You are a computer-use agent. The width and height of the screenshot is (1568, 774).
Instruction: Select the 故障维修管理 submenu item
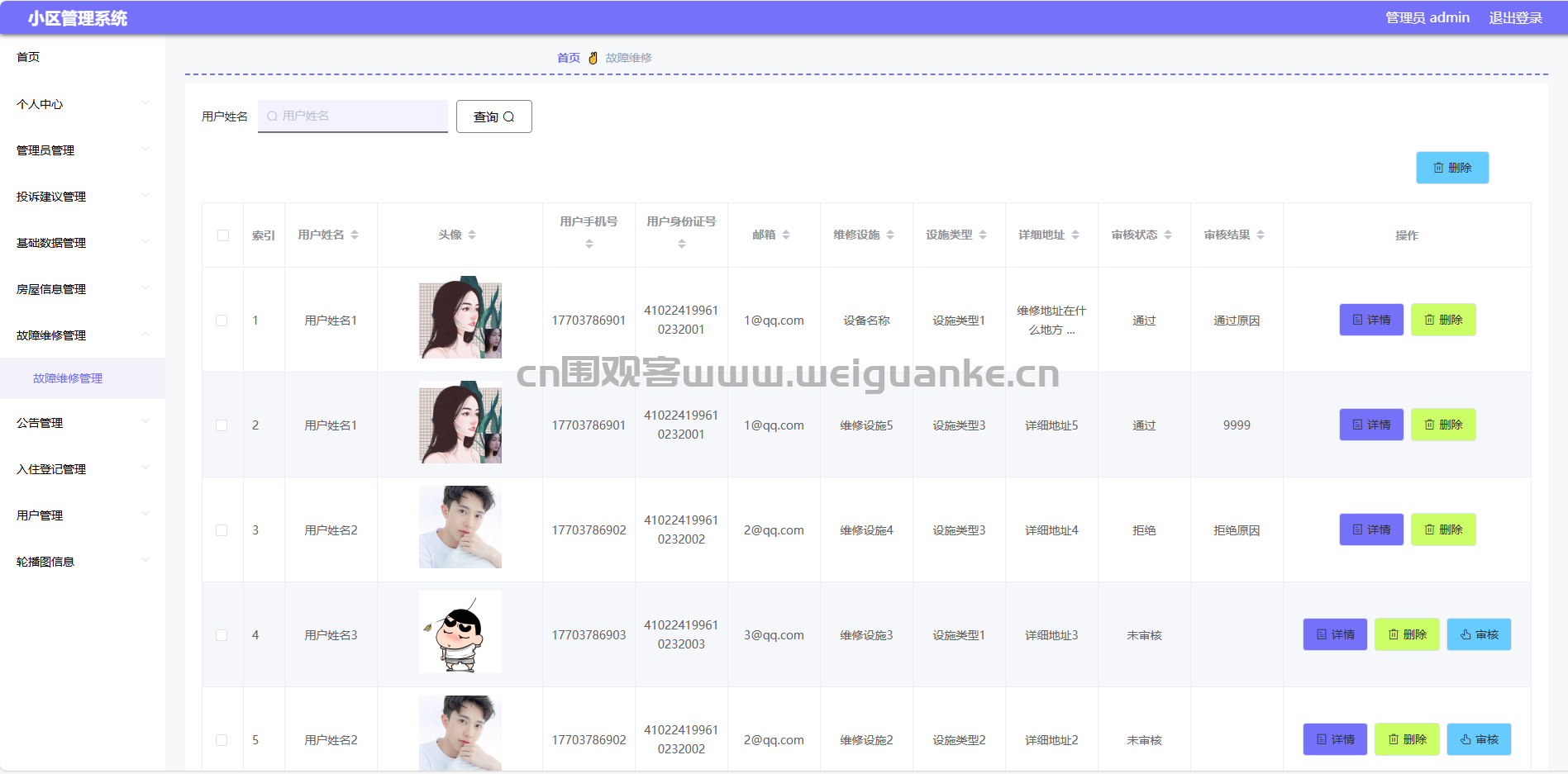(x=83, y=378)
